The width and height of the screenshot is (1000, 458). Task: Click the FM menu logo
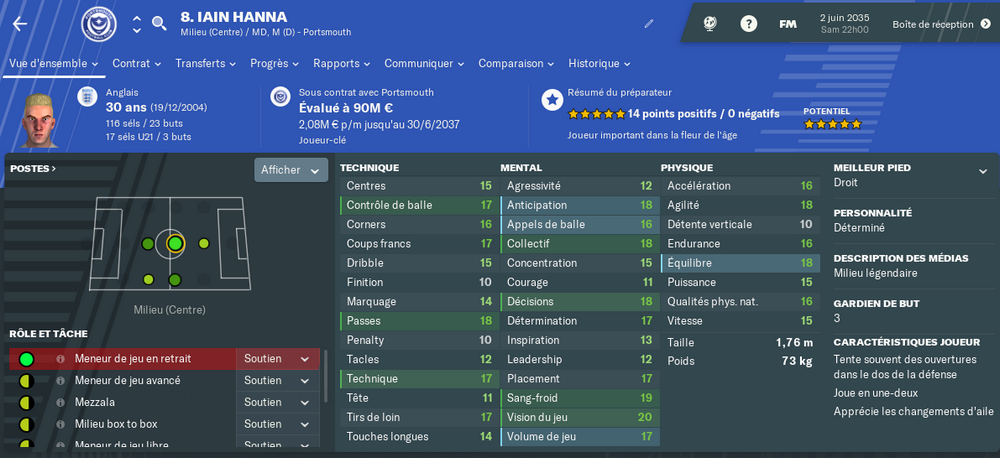tap(788, 24)
